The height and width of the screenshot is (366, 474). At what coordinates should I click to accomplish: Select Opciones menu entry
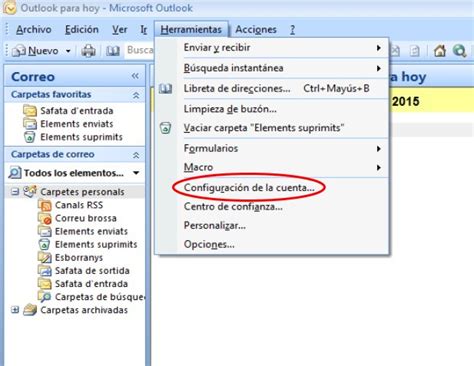273,245
